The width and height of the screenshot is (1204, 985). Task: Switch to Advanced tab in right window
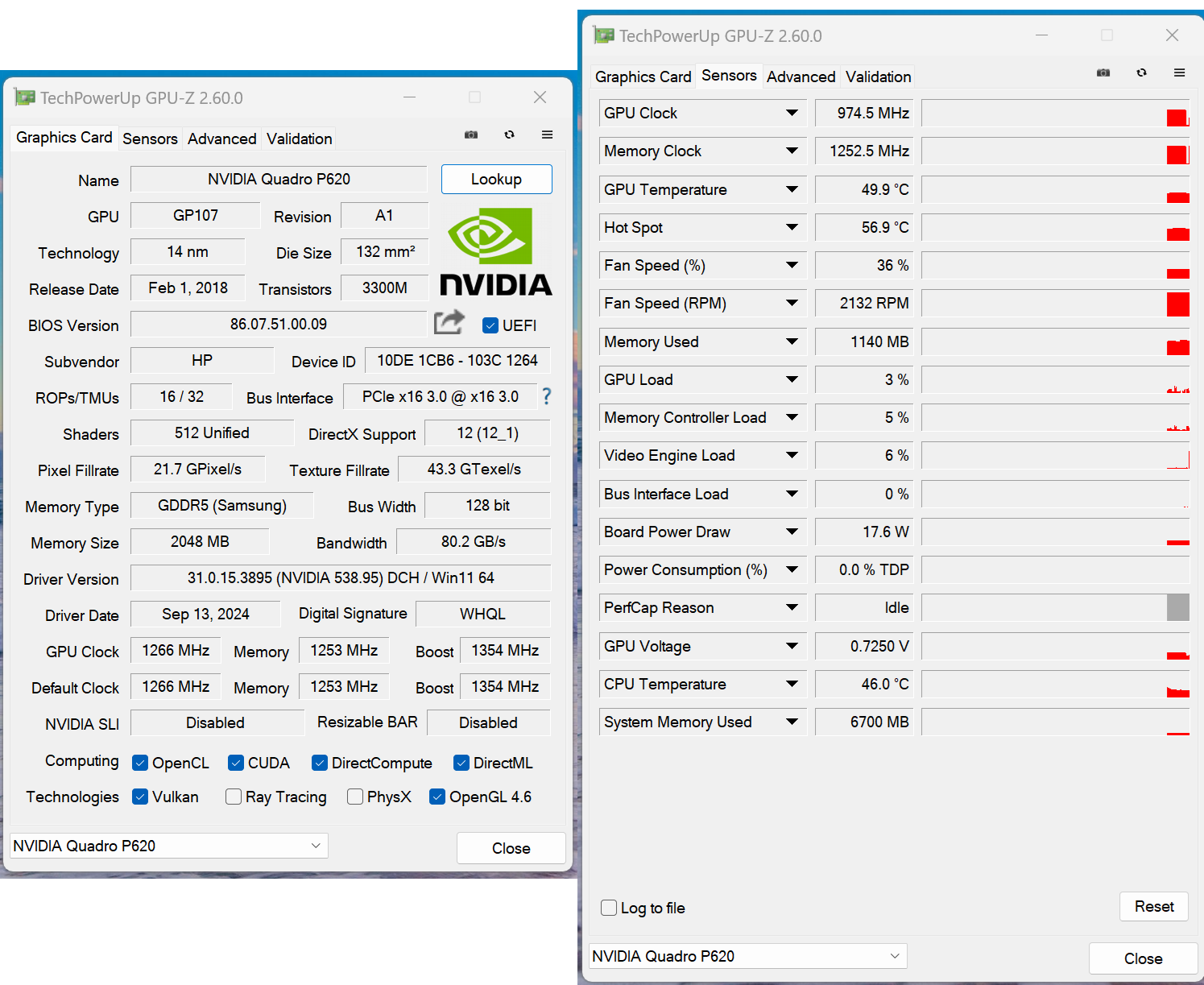[801, 77]
